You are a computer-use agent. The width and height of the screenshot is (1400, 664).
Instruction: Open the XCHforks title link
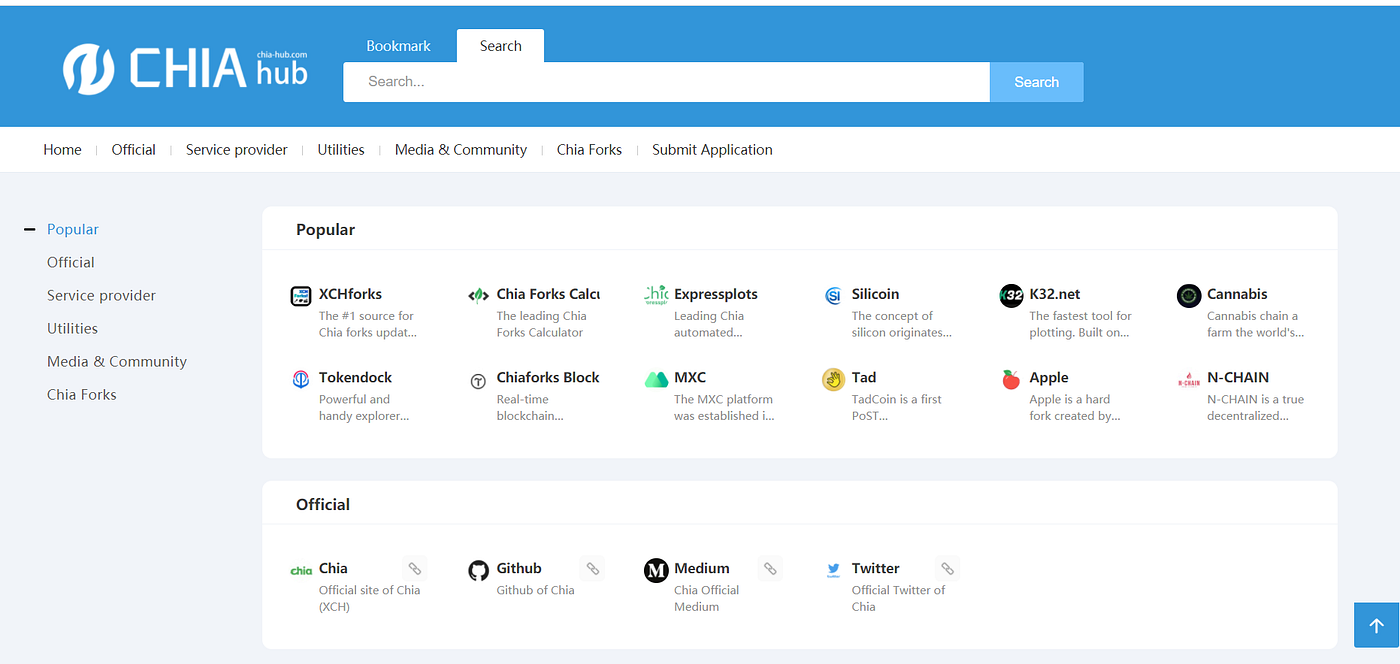350,294
